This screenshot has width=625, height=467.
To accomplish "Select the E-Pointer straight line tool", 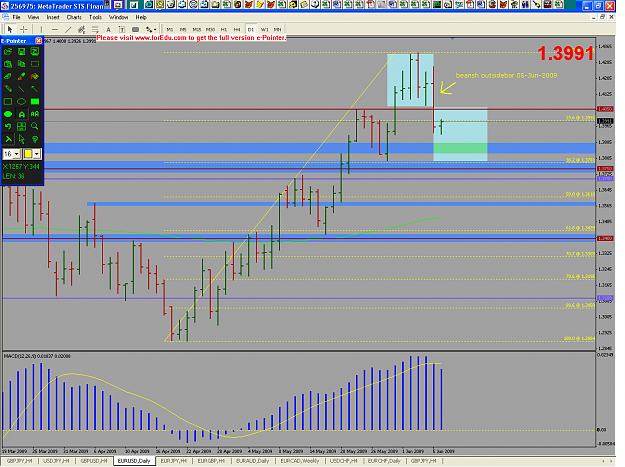I will tap(22, 88).
